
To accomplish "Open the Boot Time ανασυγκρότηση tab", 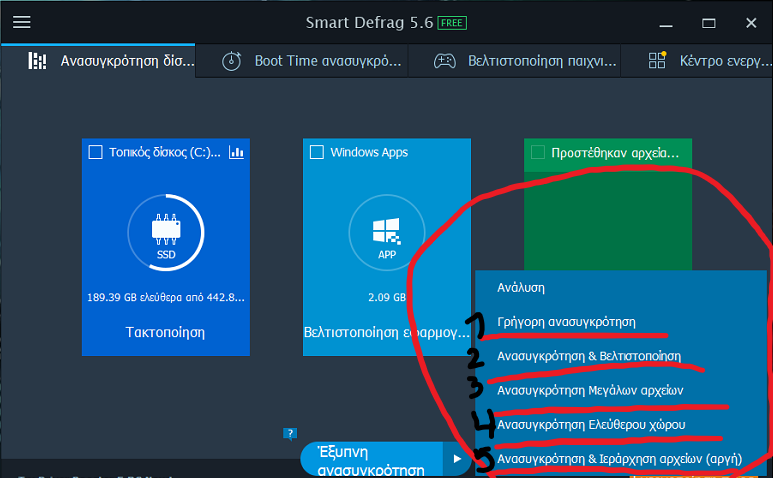I will [x=302, y=61].
